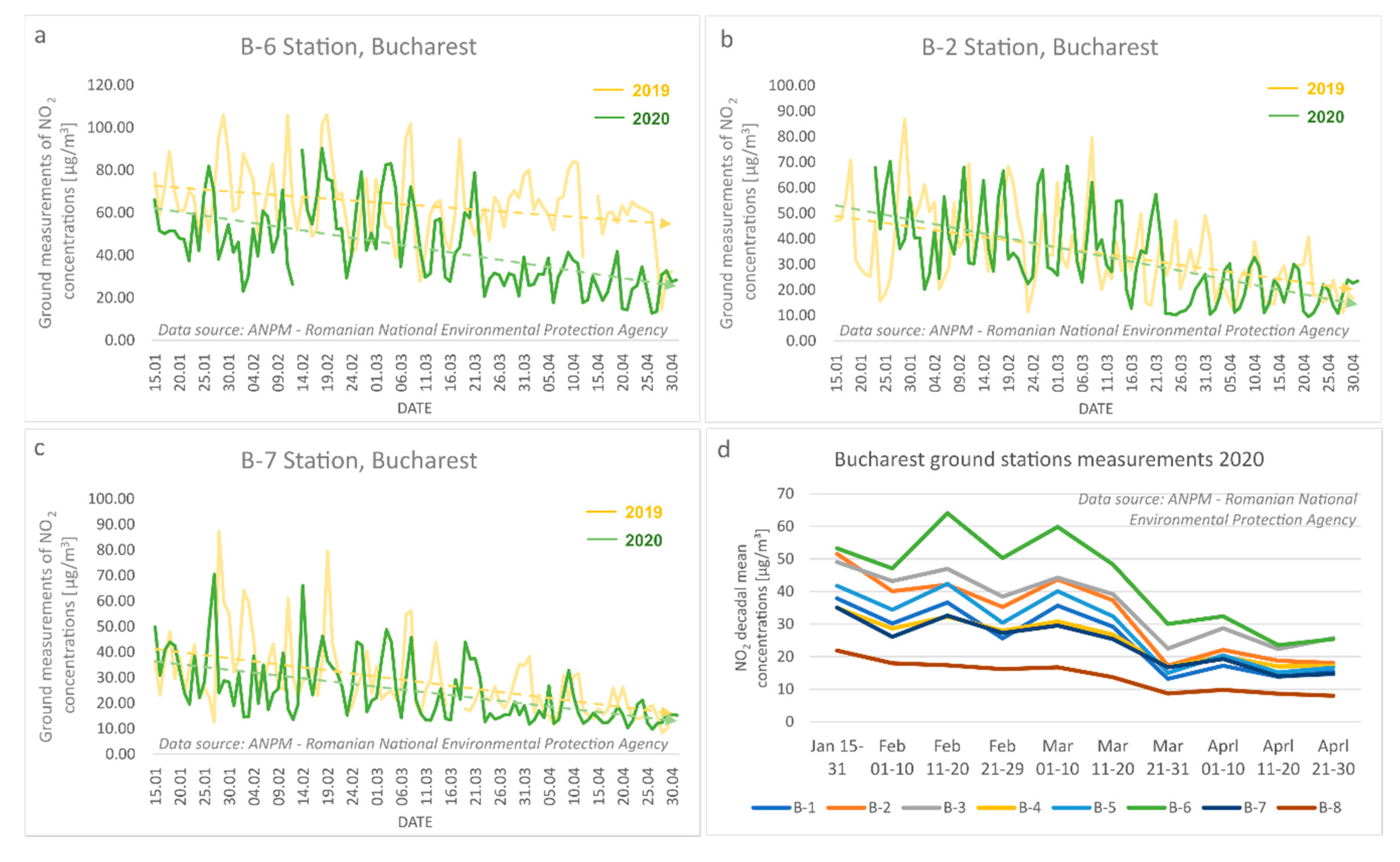Click the 120.00 y-axis label in B-6 chart

click(x=111, y=85)
